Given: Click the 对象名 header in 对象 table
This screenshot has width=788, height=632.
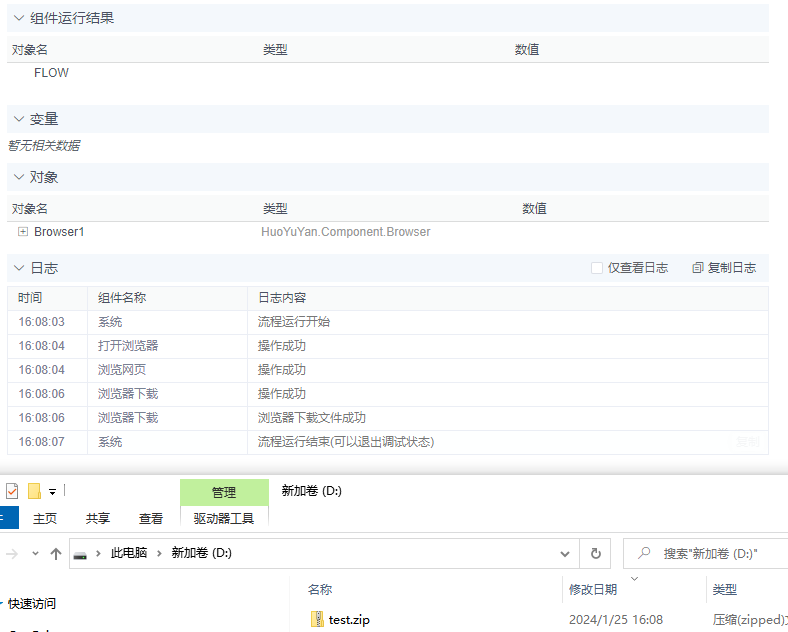Looking at the screenshot, I should click(30, 208).
